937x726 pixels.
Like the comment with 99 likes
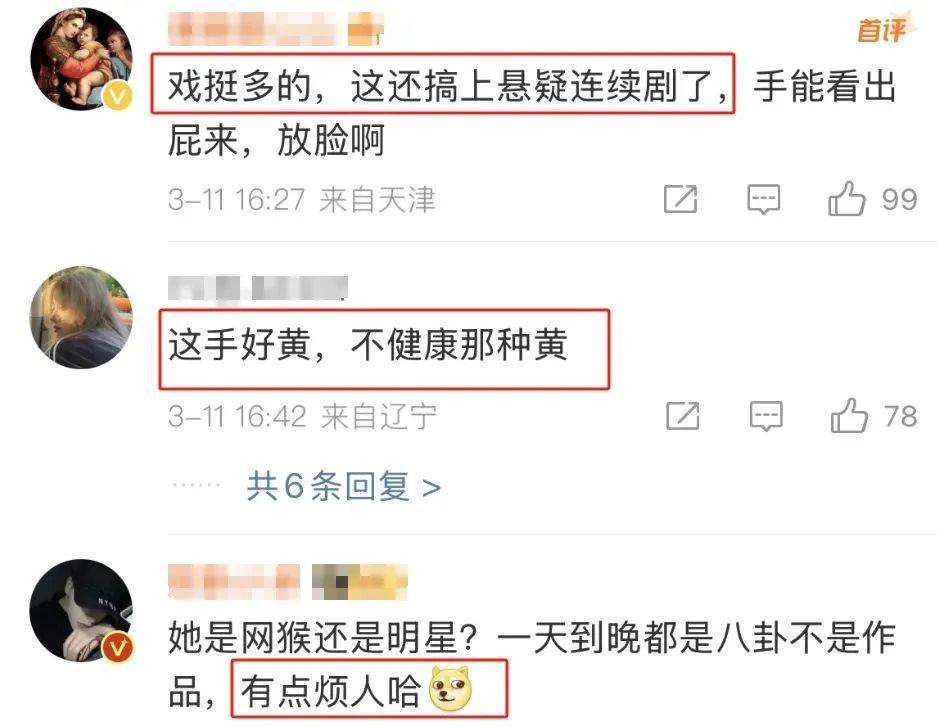point(847,198)
